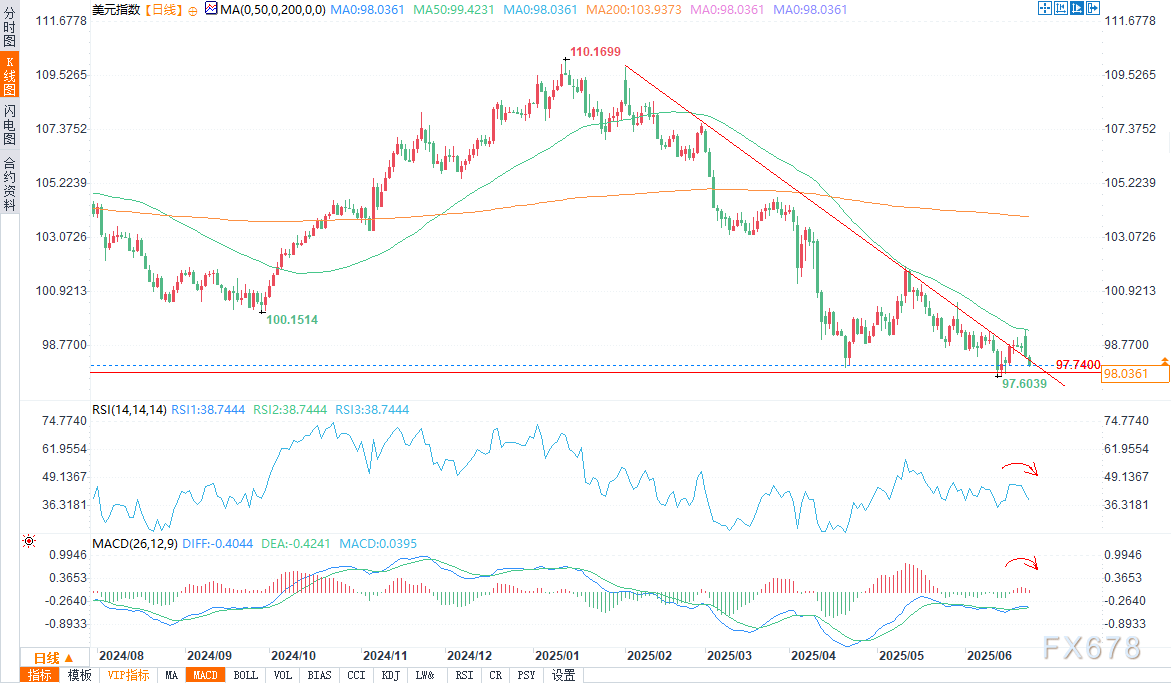Click the RSI(14,14,14) panel label
The image size is (1171, 683).
129,410
